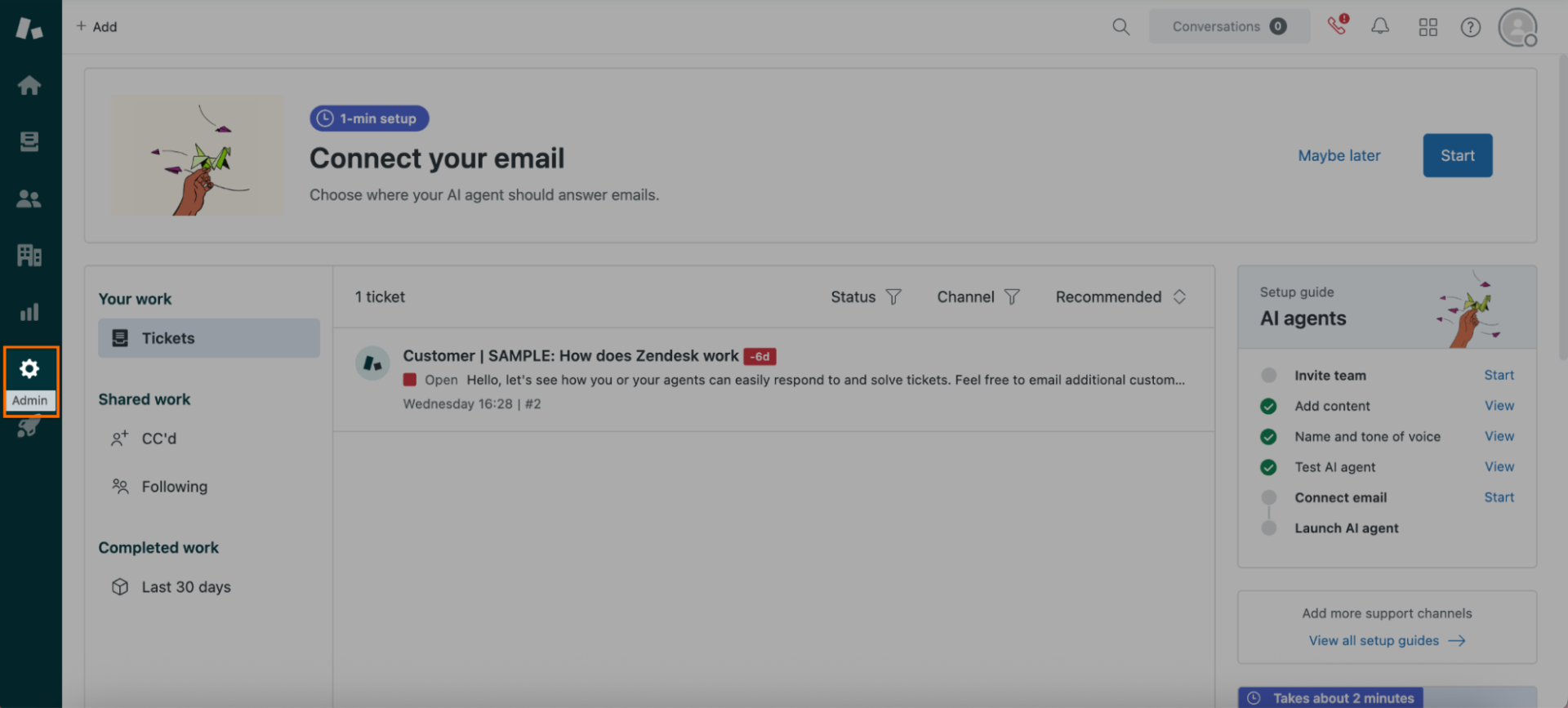Open the Views icon in sidebar
Image resolution: width=1568 pixels, height=708 pixels.
[29, 142]
